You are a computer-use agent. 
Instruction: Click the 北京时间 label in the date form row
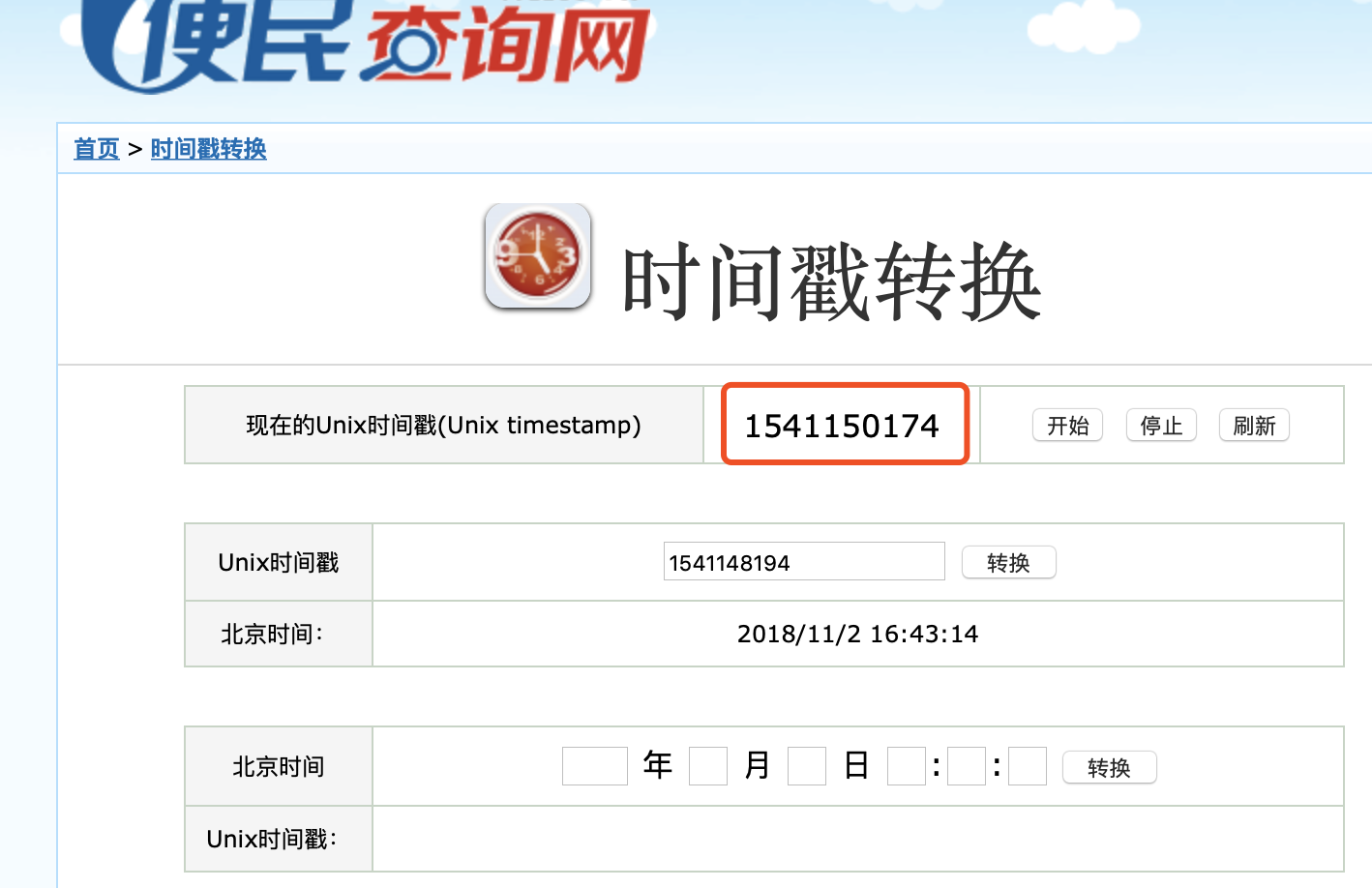pos(279,767)
